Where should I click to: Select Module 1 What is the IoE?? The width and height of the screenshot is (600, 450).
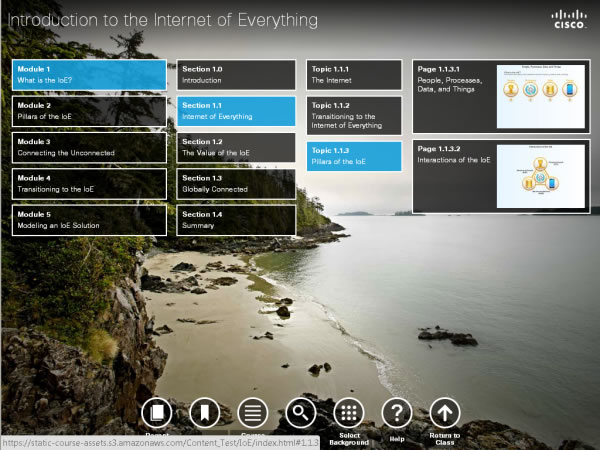pyautogui.click(x=89, y=75)
